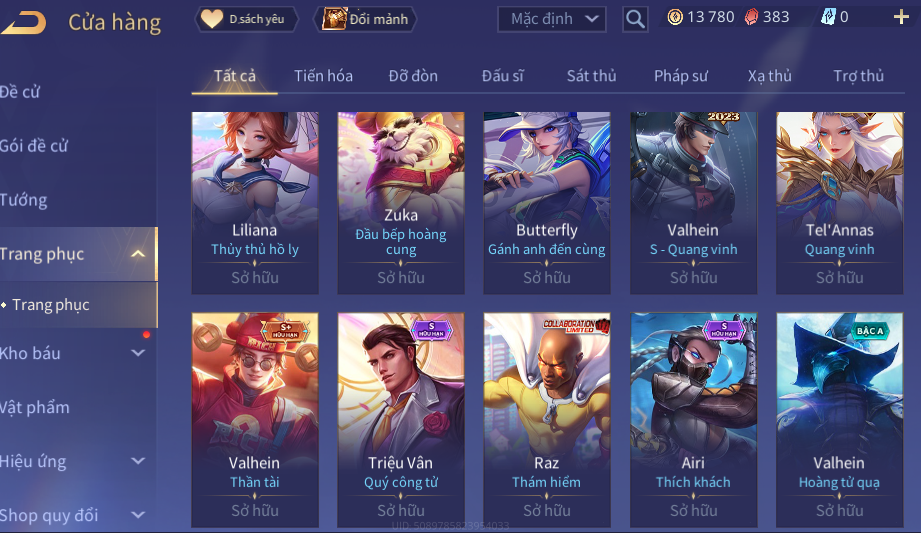
Task: Switch to the Pháp sư tab
Action: 680,76
